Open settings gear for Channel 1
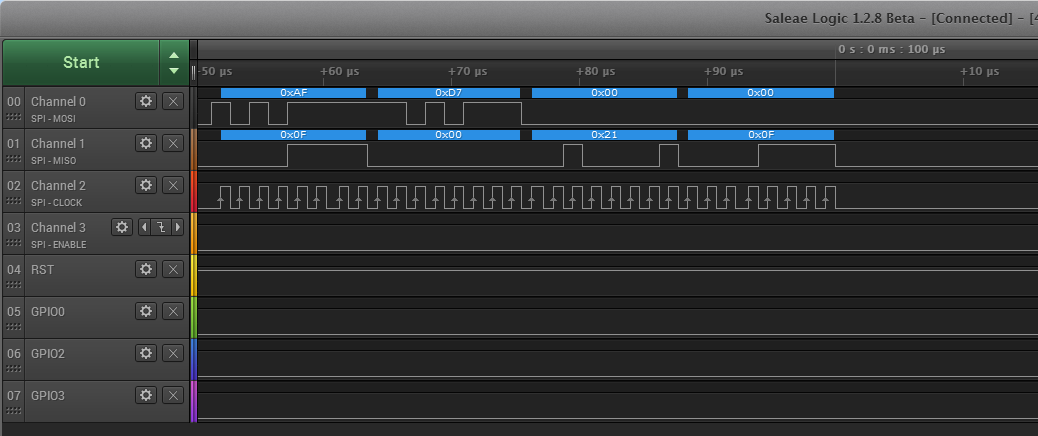1038x436 pixels. 146,143
